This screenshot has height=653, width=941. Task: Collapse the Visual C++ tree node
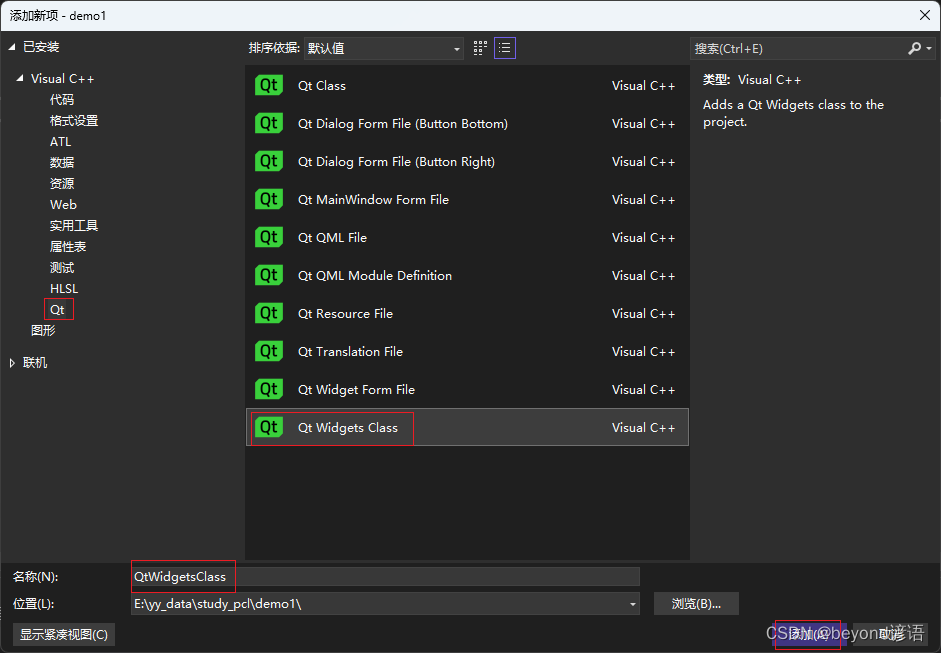coord(20,79)
